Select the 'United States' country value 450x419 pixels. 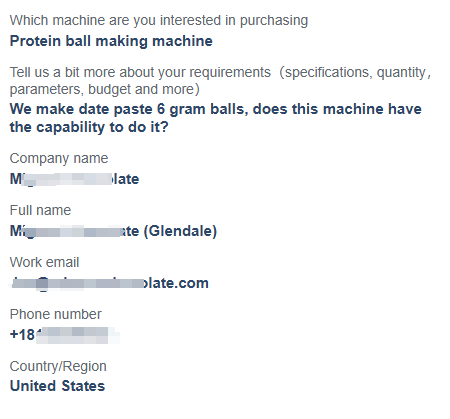[x=57, y=386]
